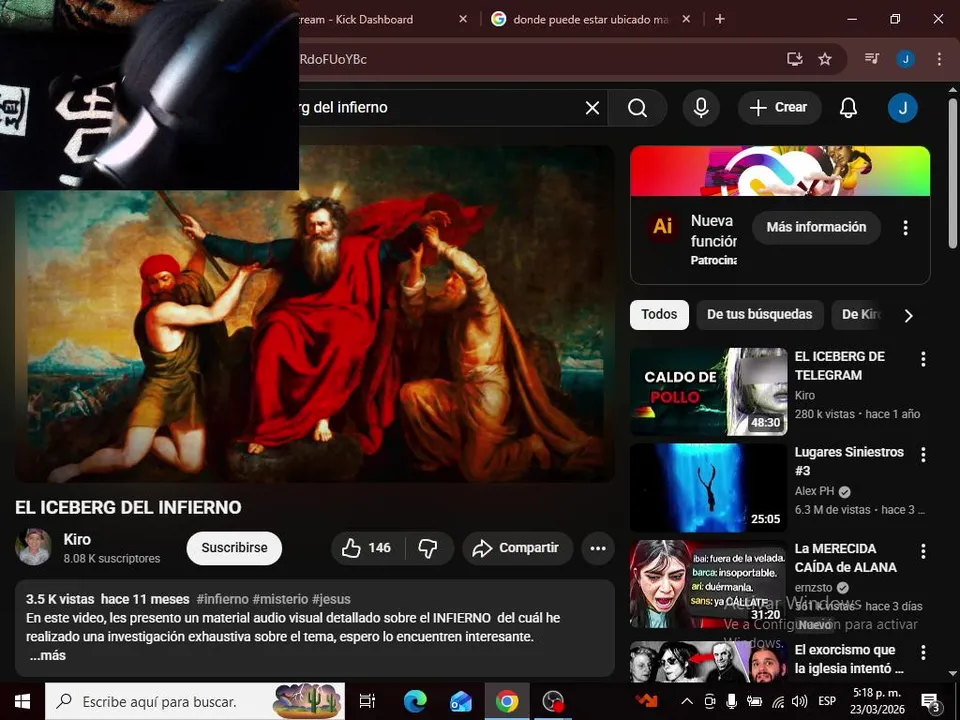
Task: Close the Google search tab
Action: pyautogui.click(x=686, y=19)
